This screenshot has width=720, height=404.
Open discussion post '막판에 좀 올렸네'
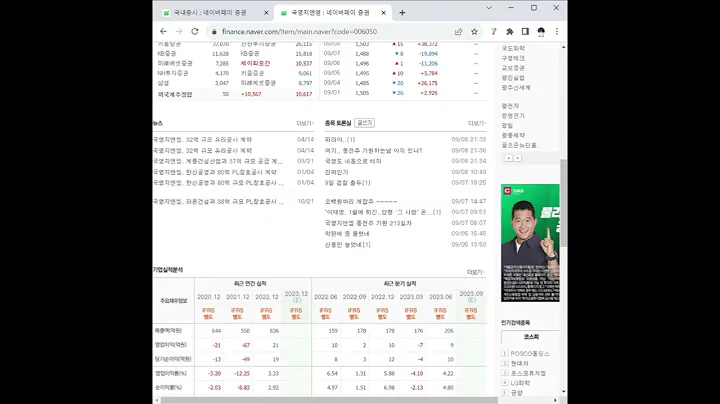tap(347, 234)
